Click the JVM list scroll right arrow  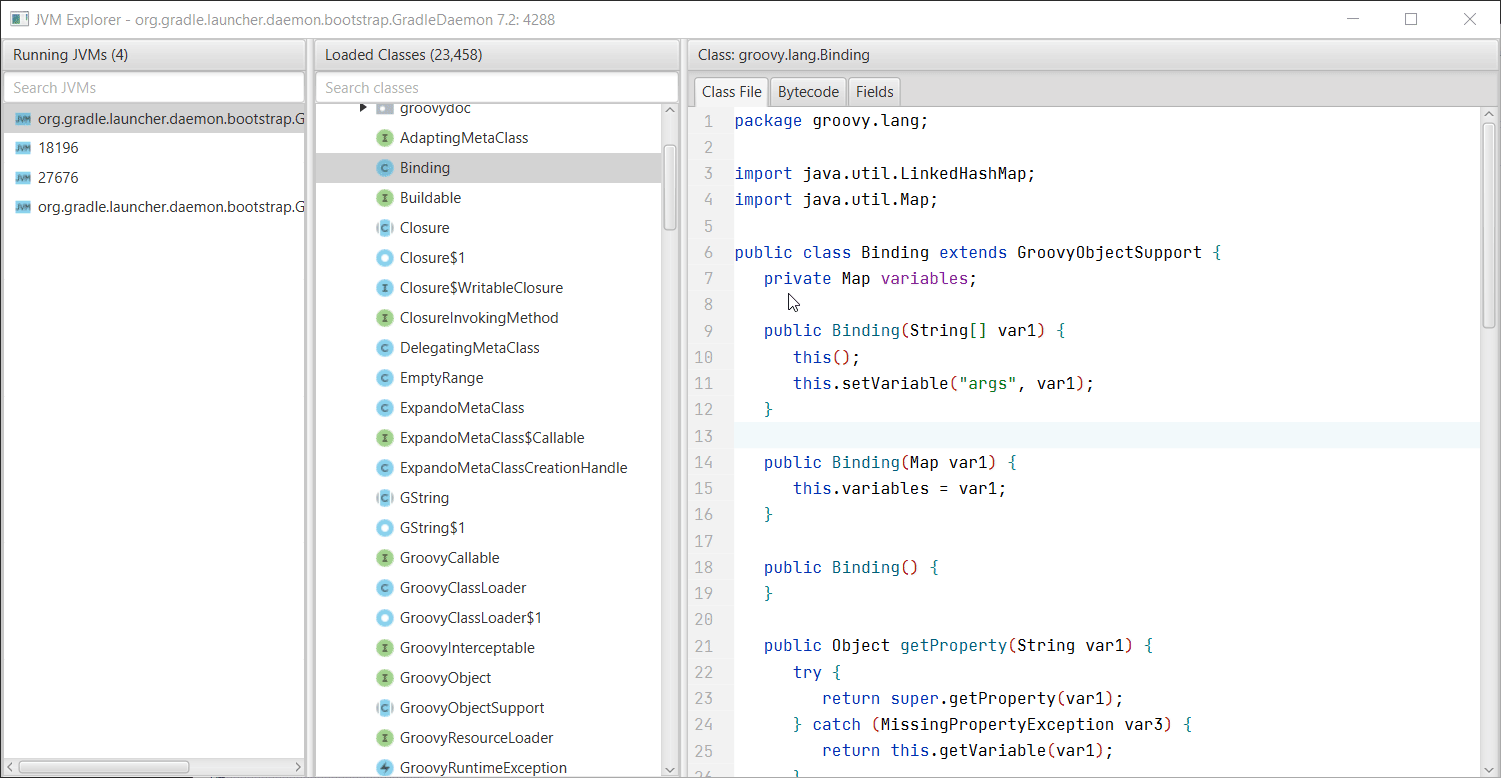click(297, 767)
